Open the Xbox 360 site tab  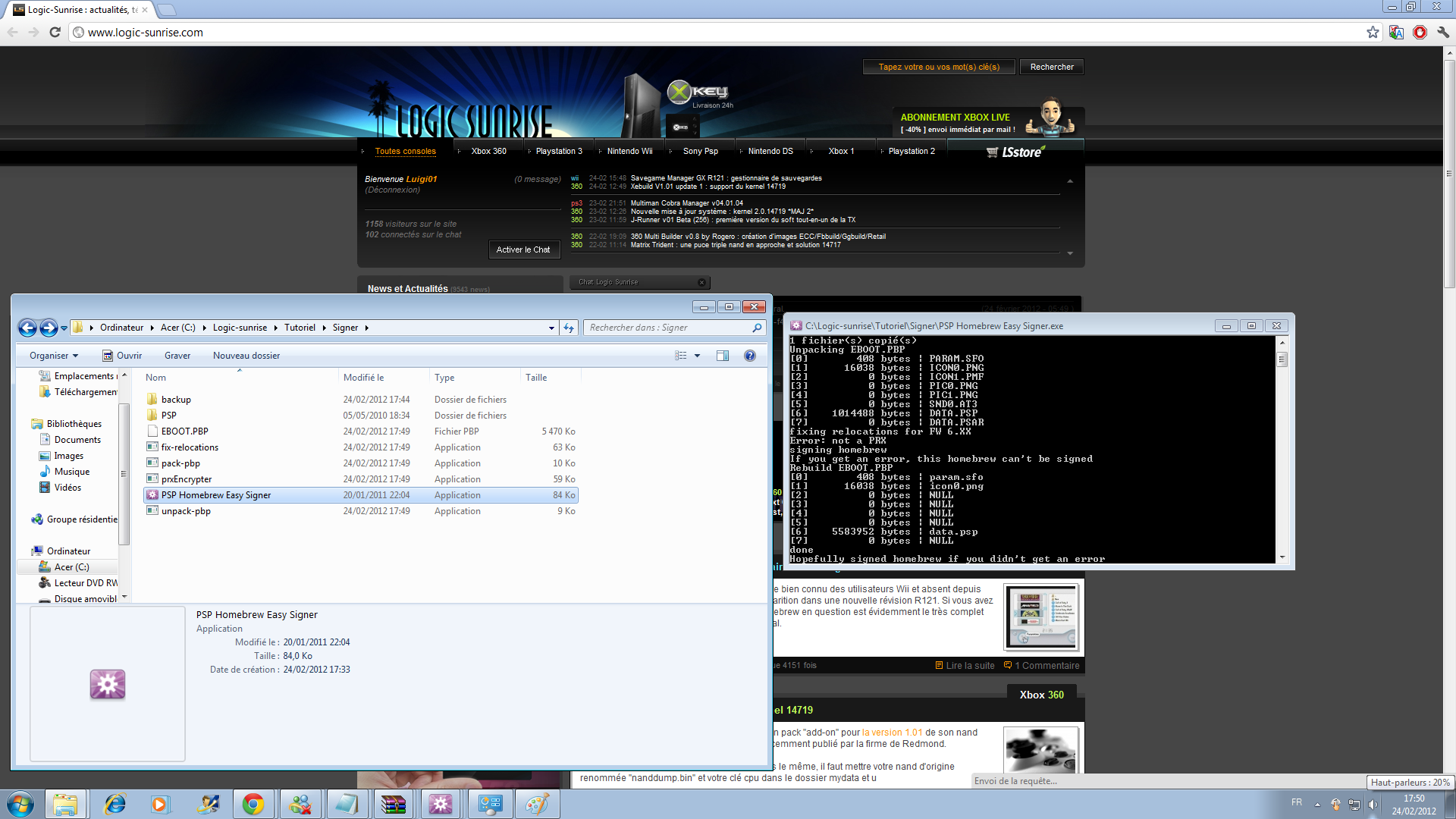[488, 151]
